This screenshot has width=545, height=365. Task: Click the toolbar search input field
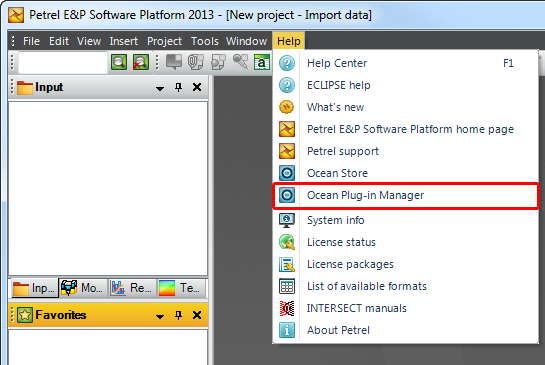tap(63, 63)
